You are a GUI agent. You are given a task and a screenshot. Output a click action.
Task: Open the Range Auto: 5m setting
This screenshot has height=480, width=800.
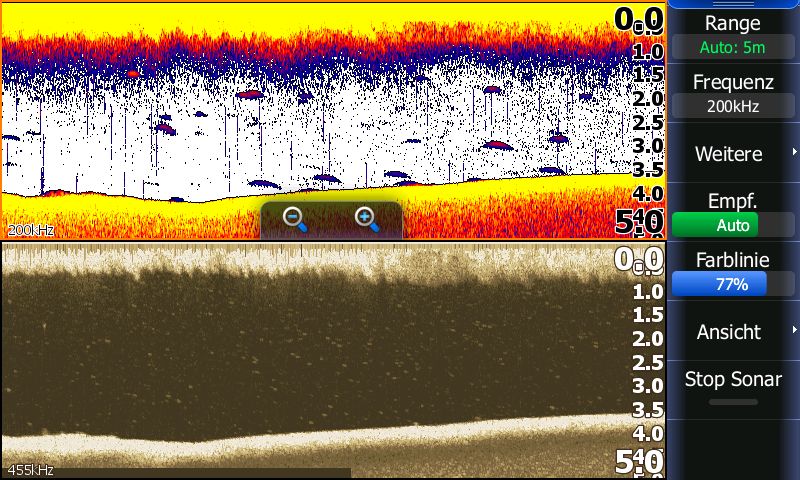(732, 47)
